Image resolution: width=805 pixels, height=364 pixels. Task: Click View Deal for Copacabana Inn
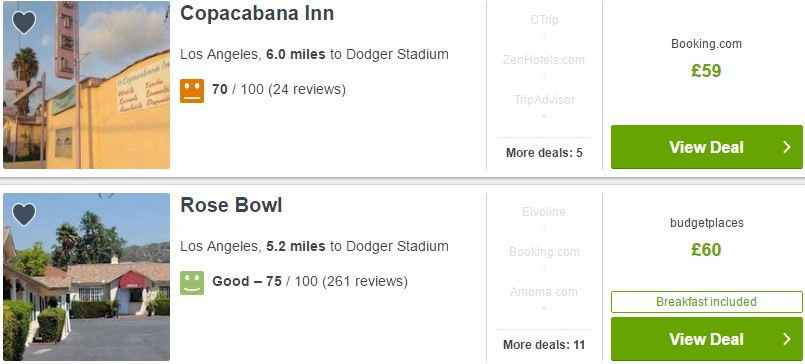tap(706, 147)
